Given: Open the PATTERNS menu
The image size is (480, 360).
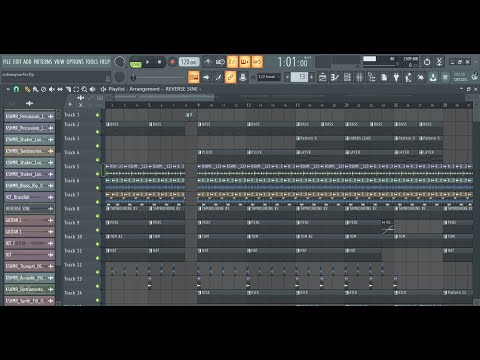Looking at the screenshot, I should click(x=43, y=62).
